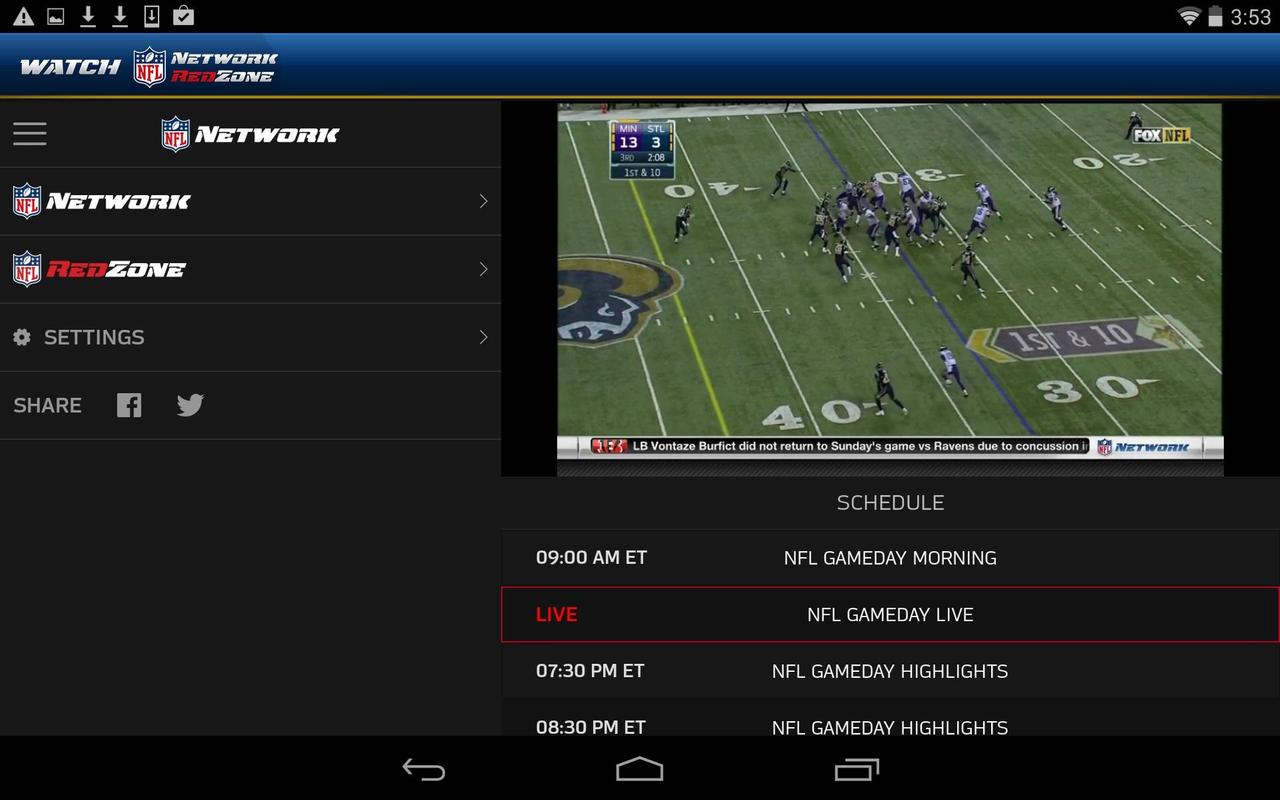Select the 08:30 PM GameDay Highlights row
1280x800 pixels.
890,720
